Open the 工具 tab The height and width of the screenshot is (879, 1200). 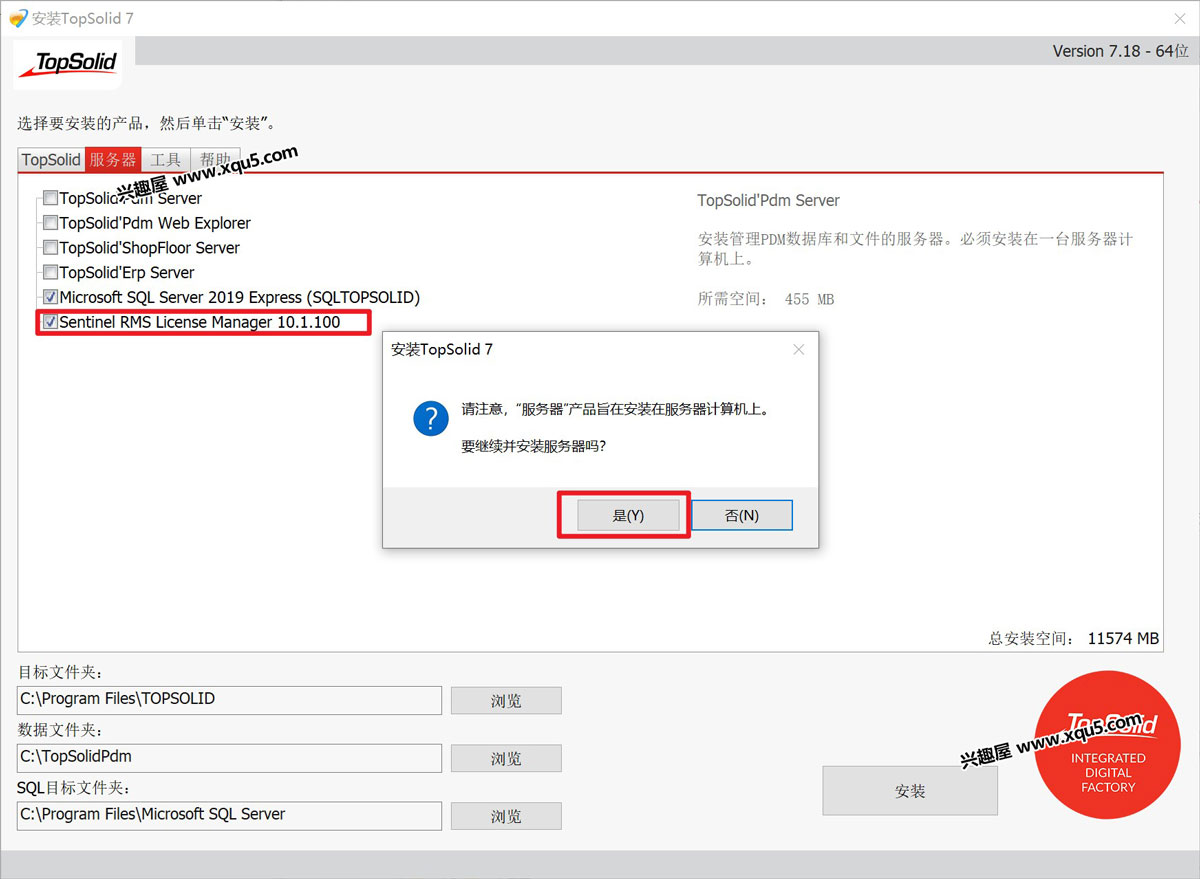point(165,160)
